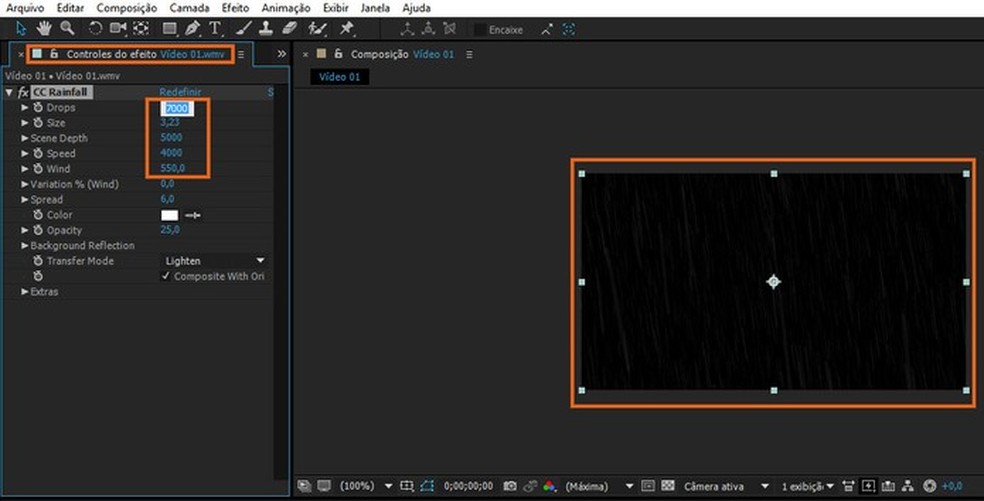The width and height of the screenshot is (984, 501).
Task: Click Redefinir to reset CC Rainfall
Action: point(180,92)
